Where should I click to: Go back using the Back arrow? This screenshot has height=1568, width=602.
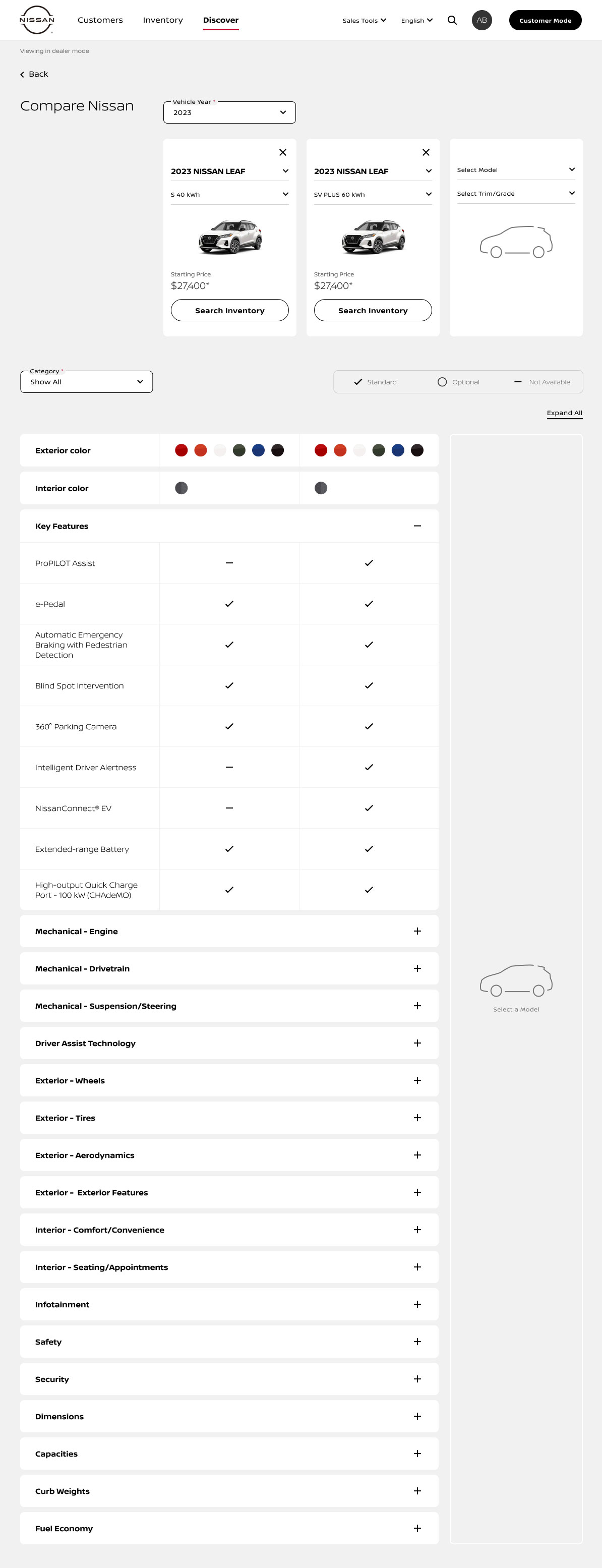(x=34, y=74)
